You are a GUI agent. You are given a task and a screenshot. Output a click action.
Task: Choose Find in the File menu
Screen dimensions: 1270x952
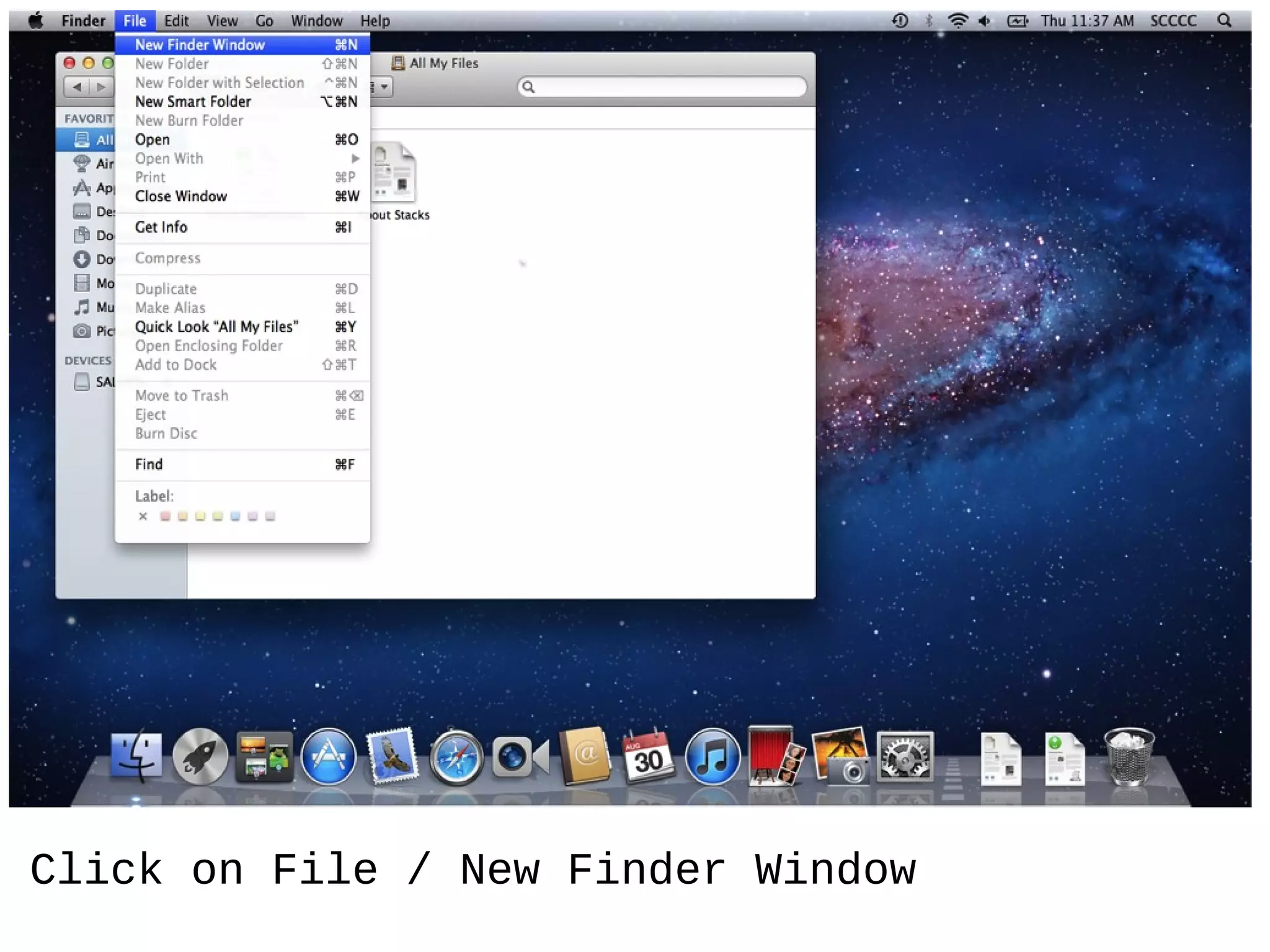point(242,465)
